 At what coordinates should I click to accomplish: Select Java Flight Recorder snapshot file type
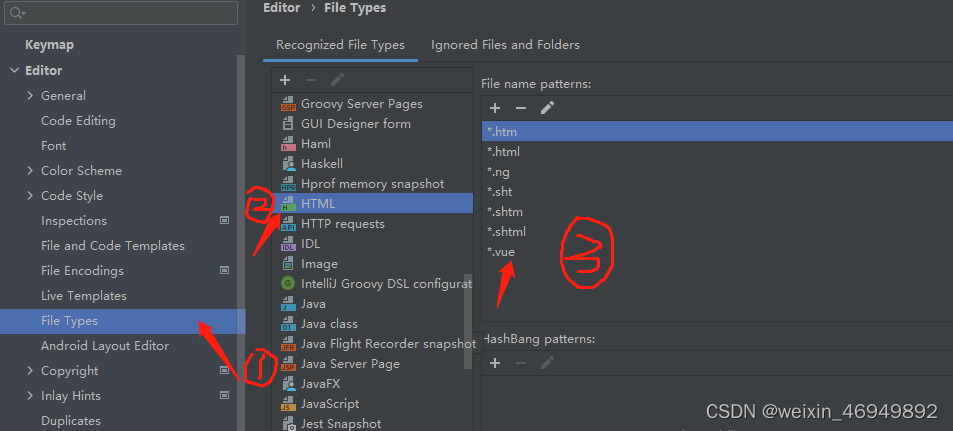[x=373, y=344]
